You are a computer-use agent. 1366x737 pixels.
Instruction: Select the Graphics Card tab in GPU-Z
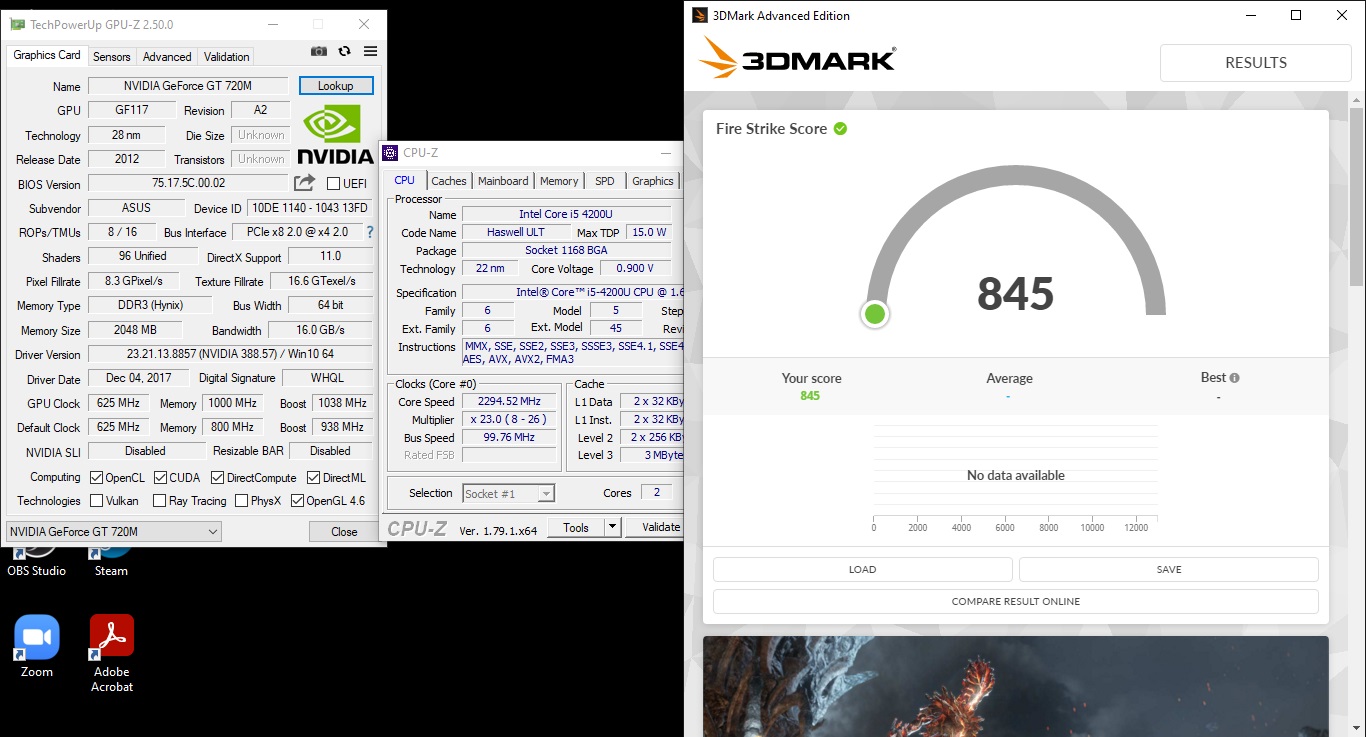click(x=47, y=55)
